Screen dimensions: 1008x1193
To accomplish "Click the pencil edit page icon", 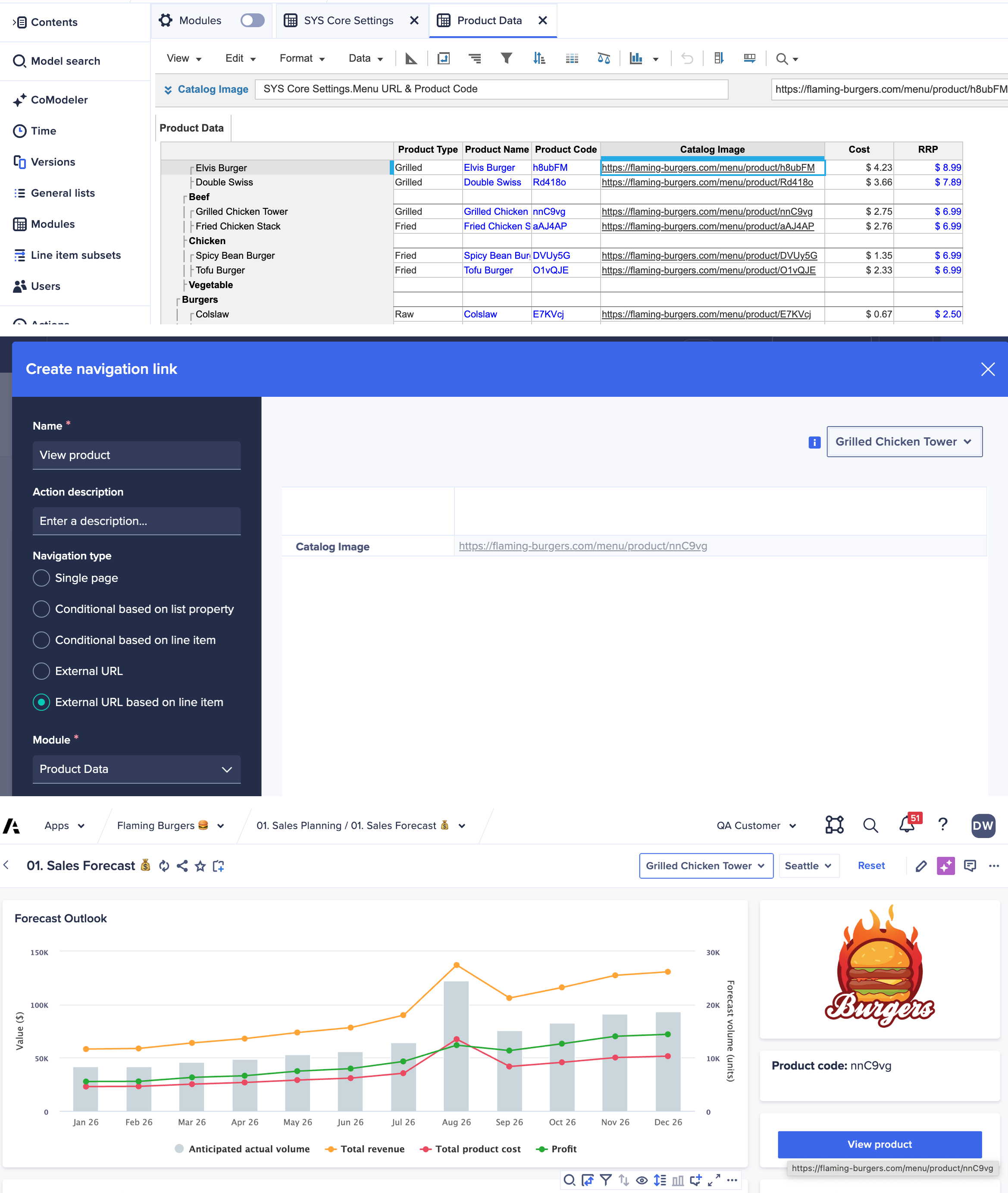I will tap(920, 866).
